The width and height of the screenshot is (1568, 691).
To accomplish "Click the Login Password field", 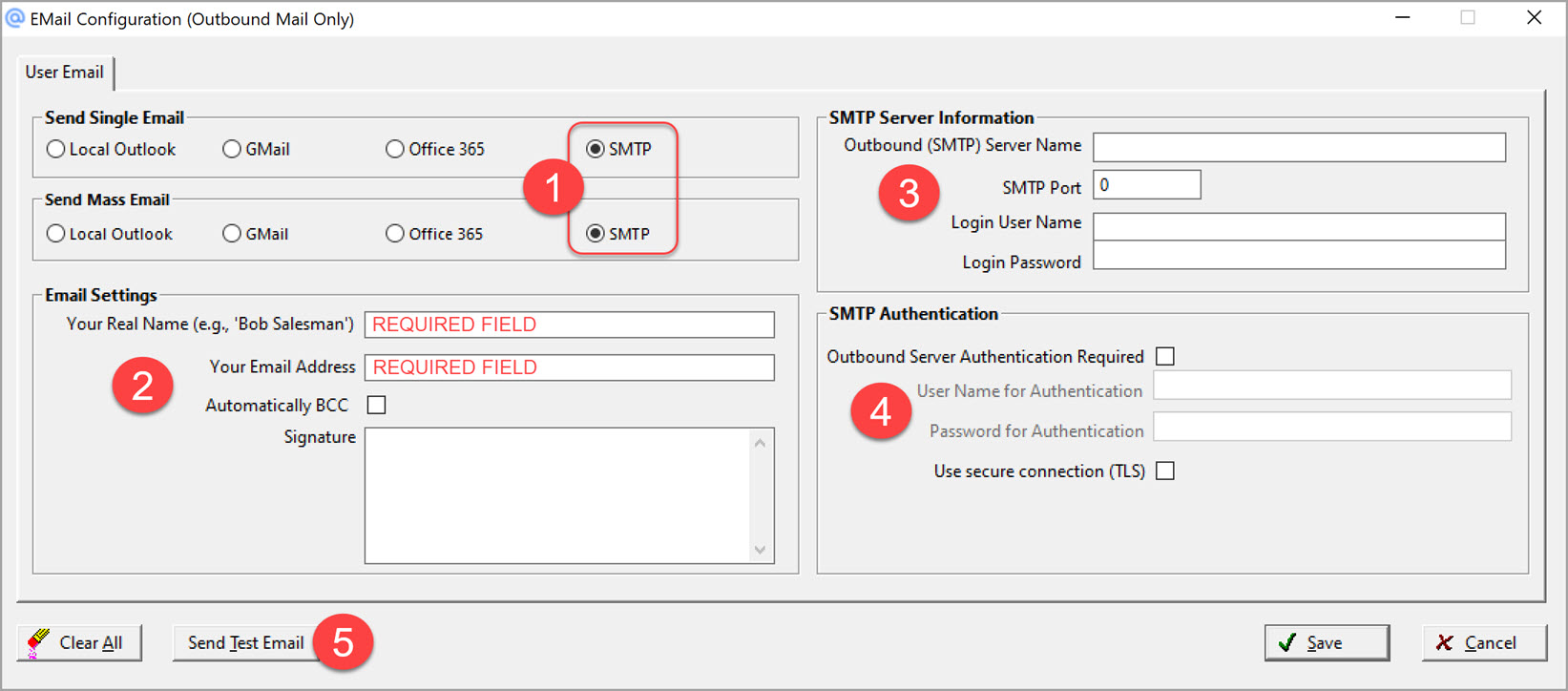I will tap(1299, 256).
